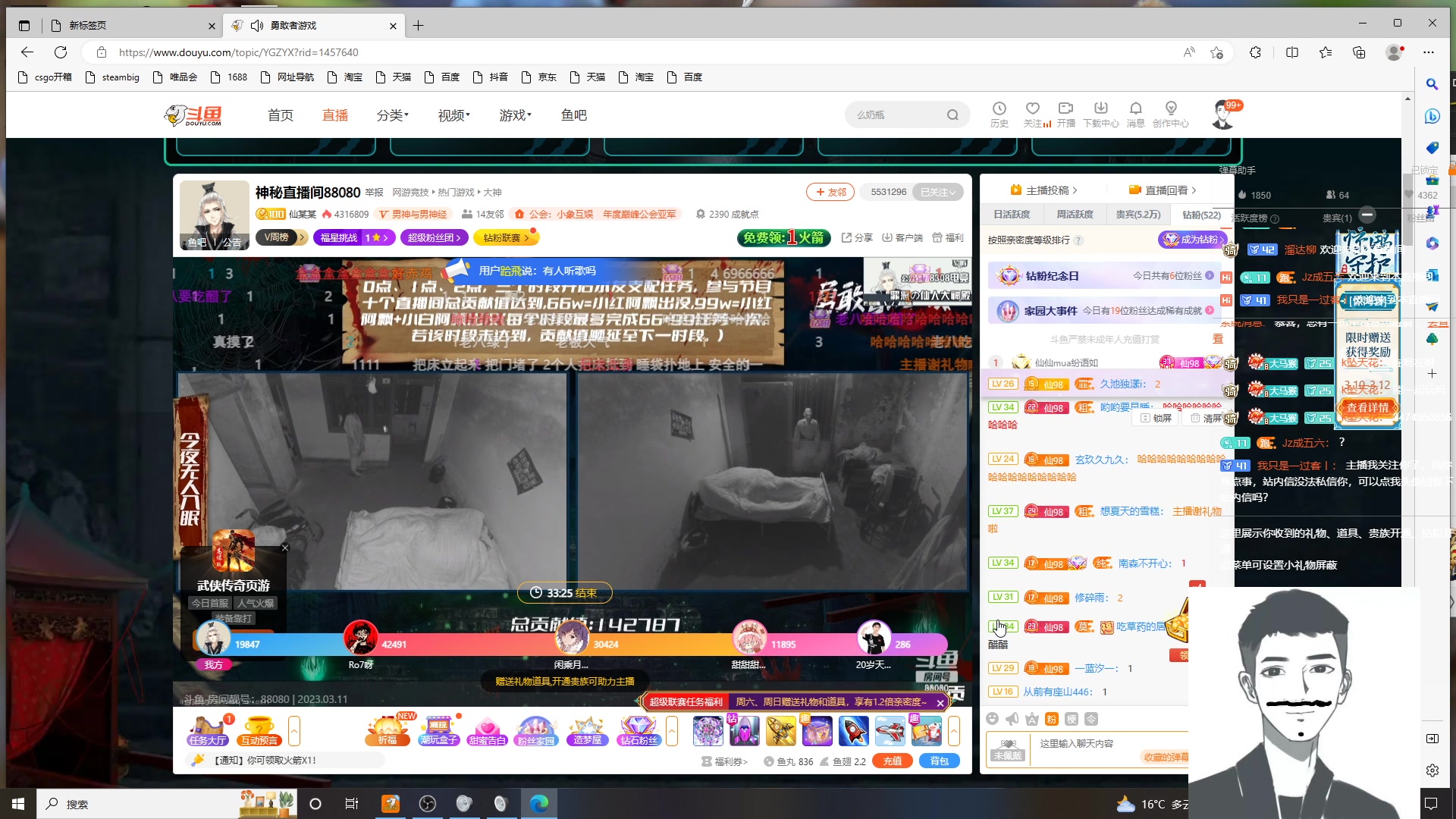
Task: Click the 分享 share icon
Action: [x=857, y=237]
